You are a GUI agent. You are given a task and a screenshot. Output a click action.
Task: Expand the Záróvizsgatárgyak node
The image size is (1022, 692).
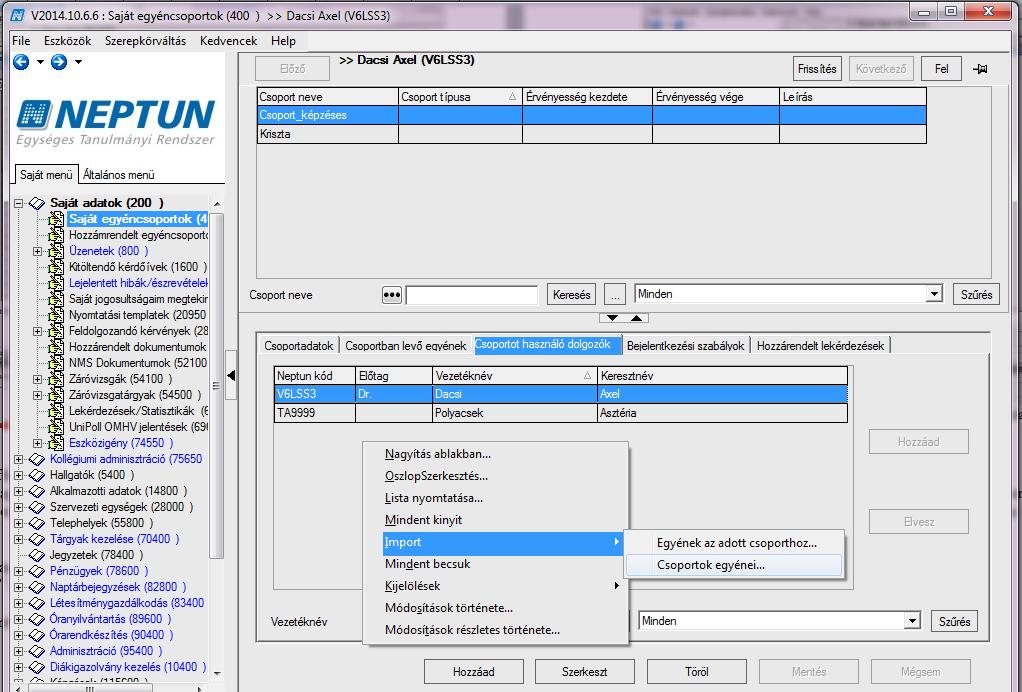[37, 396]
